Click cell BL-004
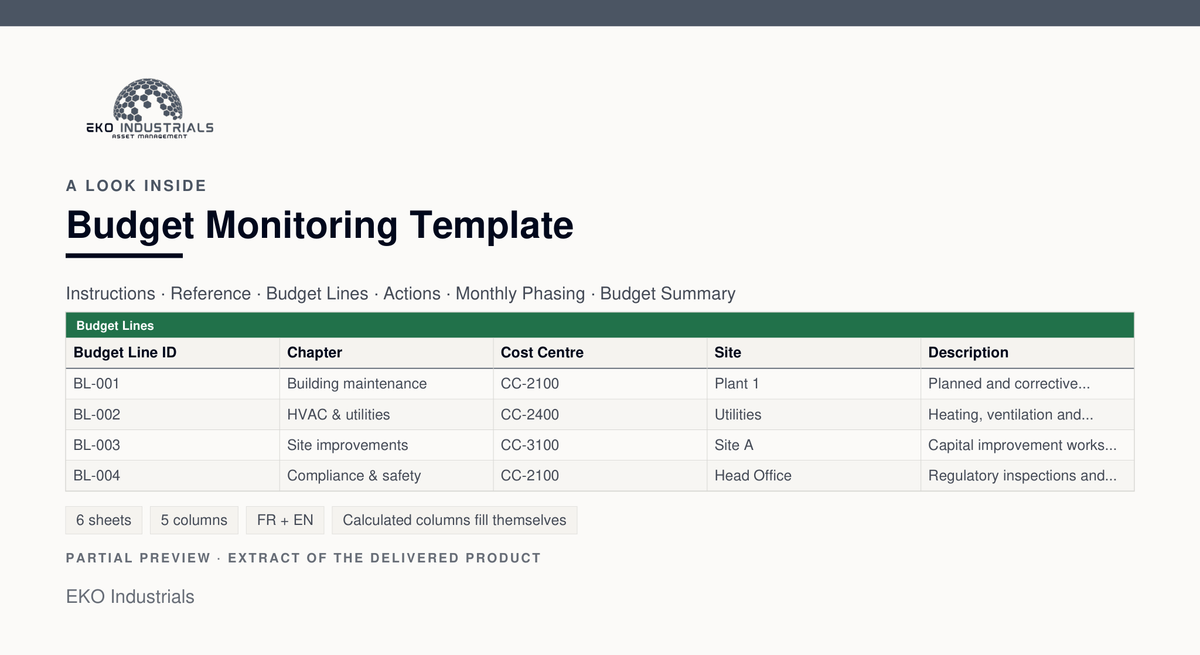Image resolution: width=1200 pixels, height=655 pixels. point(172,476)
